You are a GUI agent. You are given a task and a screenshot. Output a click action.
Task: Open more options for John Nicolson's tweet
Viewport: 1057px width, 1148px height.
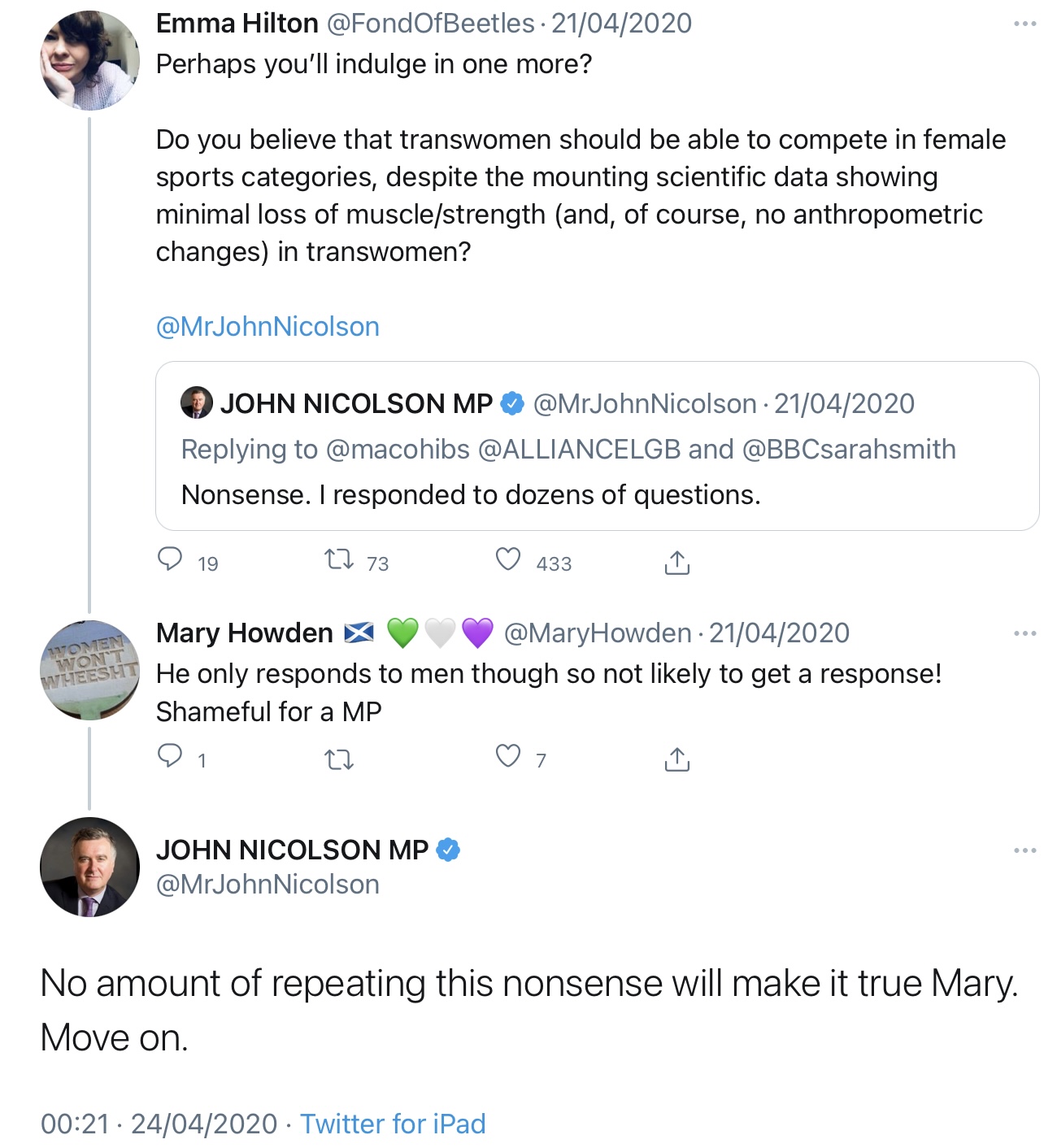(1024, 850)
